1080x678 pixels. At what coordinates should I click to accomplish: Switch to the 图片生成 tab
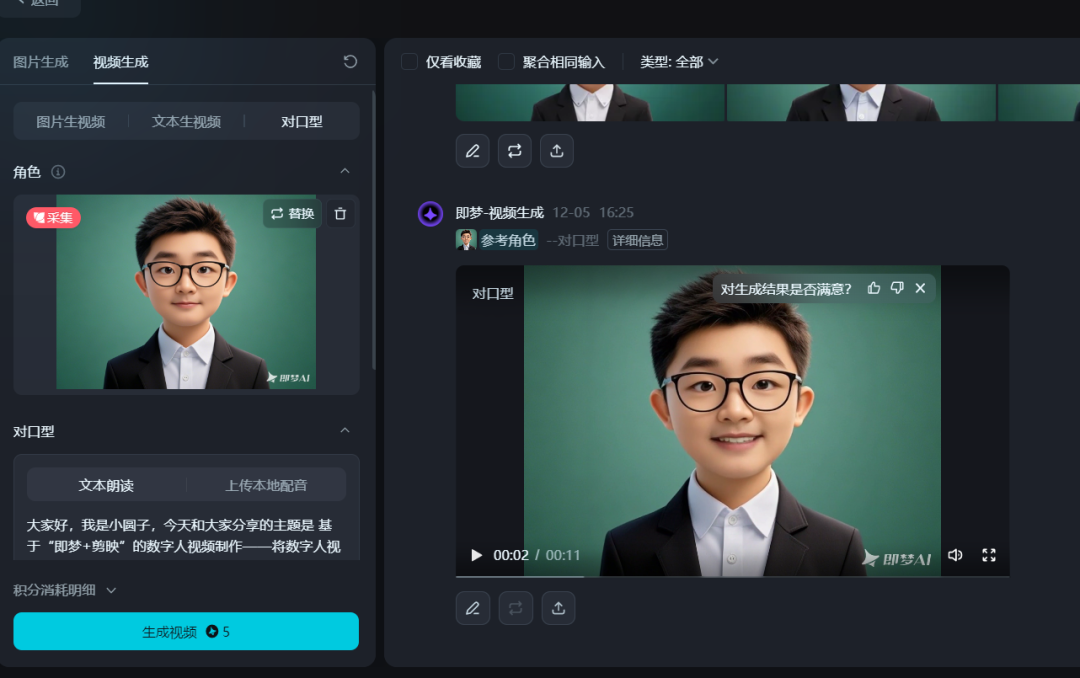[x=41, y=62]
